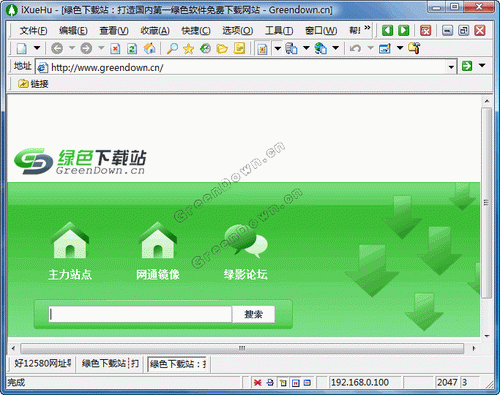Toggle the red X status bar icon

[257, 383]
